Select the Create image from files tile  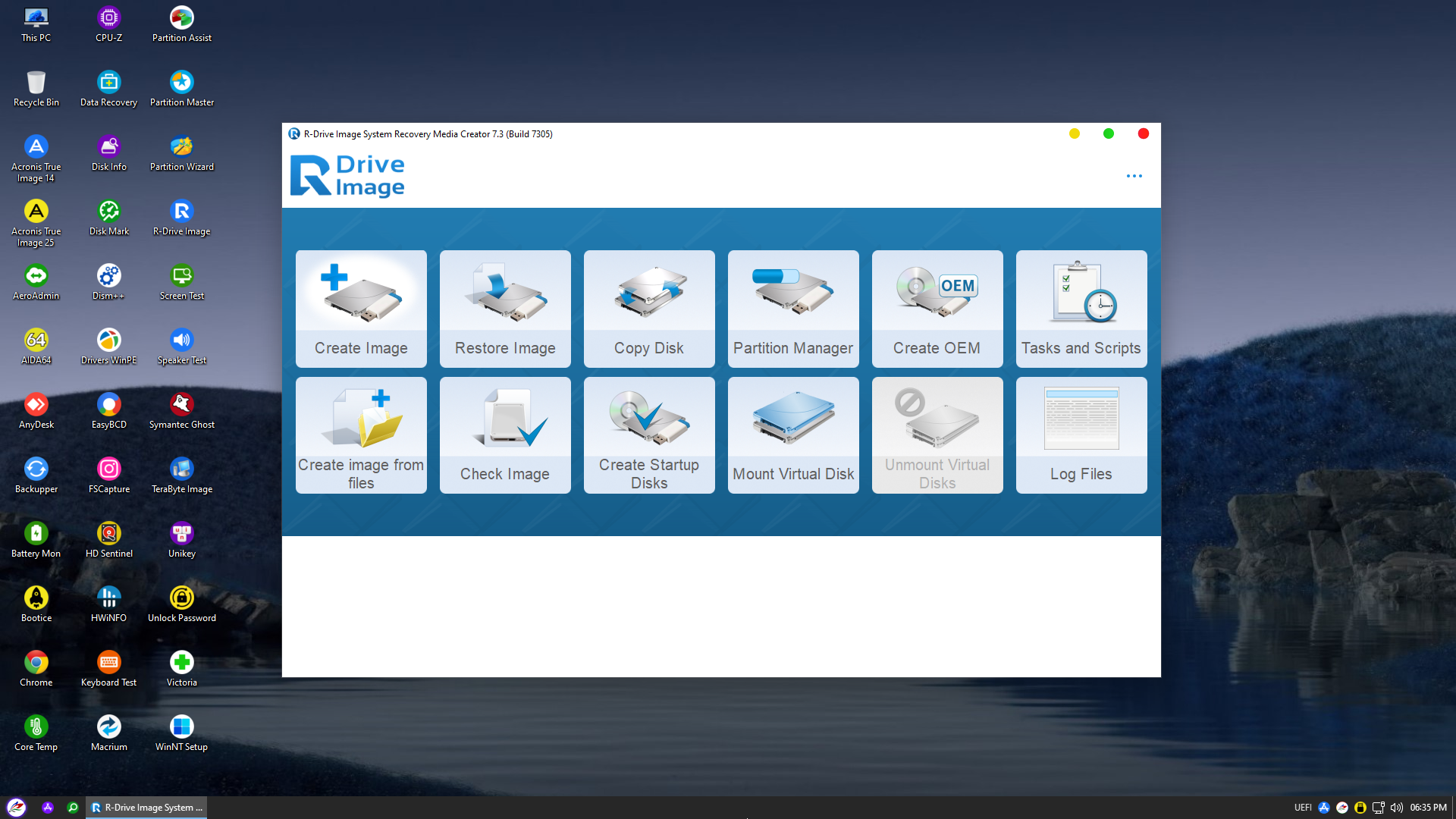[x=361, y=435]
